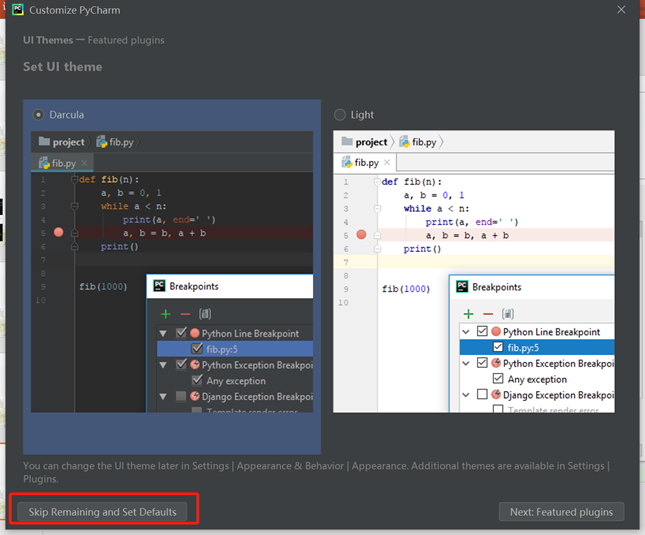Screen dimensions: 645x535
Task: Click Skip Remaining and Set Defaults
Action: point(102,512)
